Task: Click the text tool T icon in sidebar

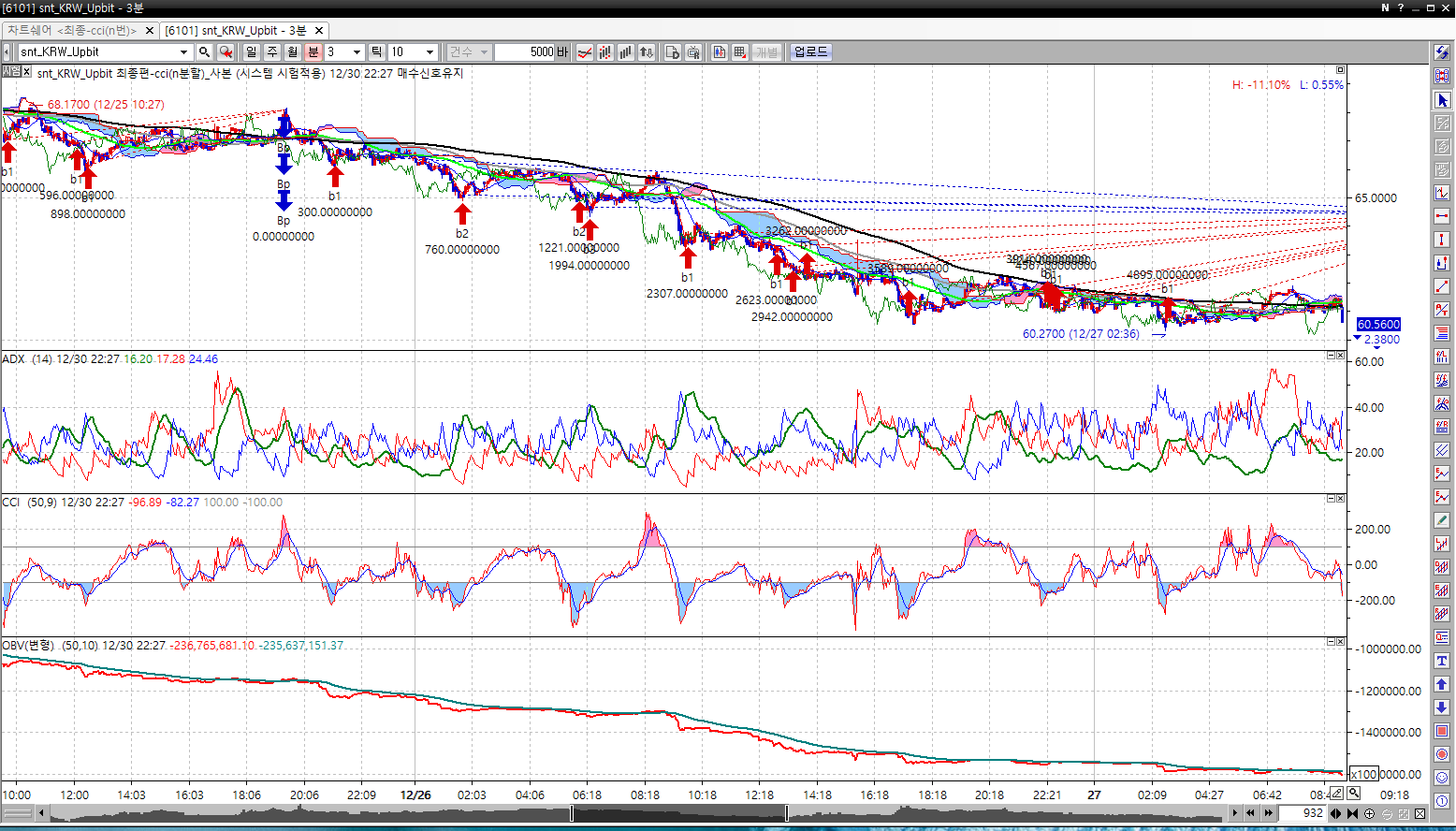Action: (1442, 661)
